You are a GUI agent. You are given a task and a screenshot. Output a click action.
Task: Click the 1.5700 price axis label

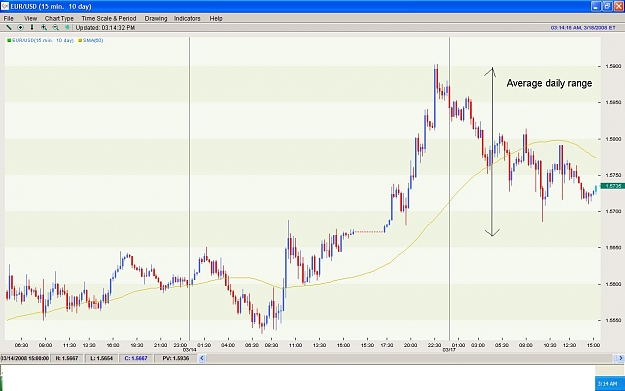pyautogui.click(x=613, y=211)
